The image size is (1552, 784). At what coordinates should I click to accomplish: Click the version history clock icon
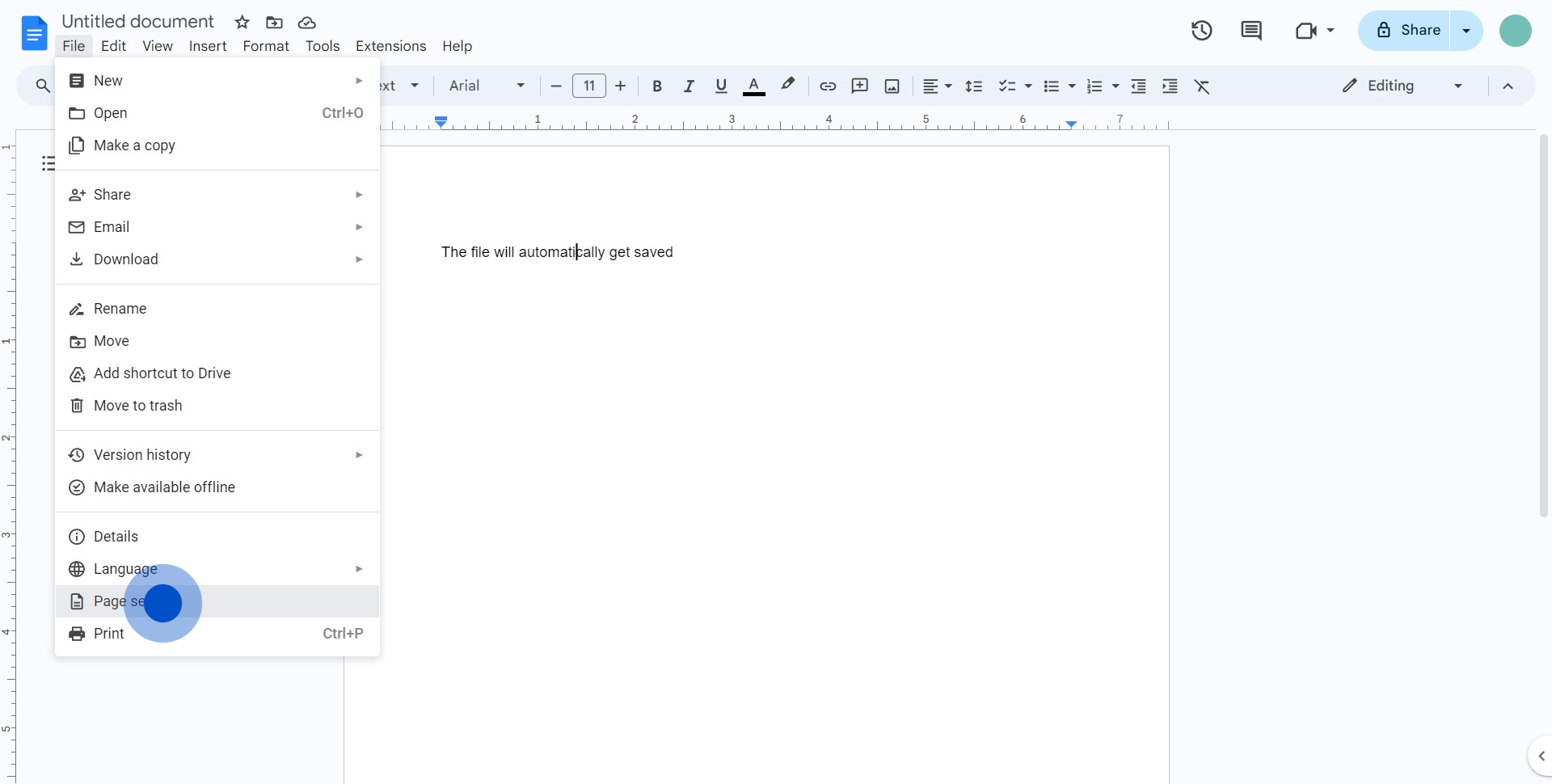[1201, 31]
